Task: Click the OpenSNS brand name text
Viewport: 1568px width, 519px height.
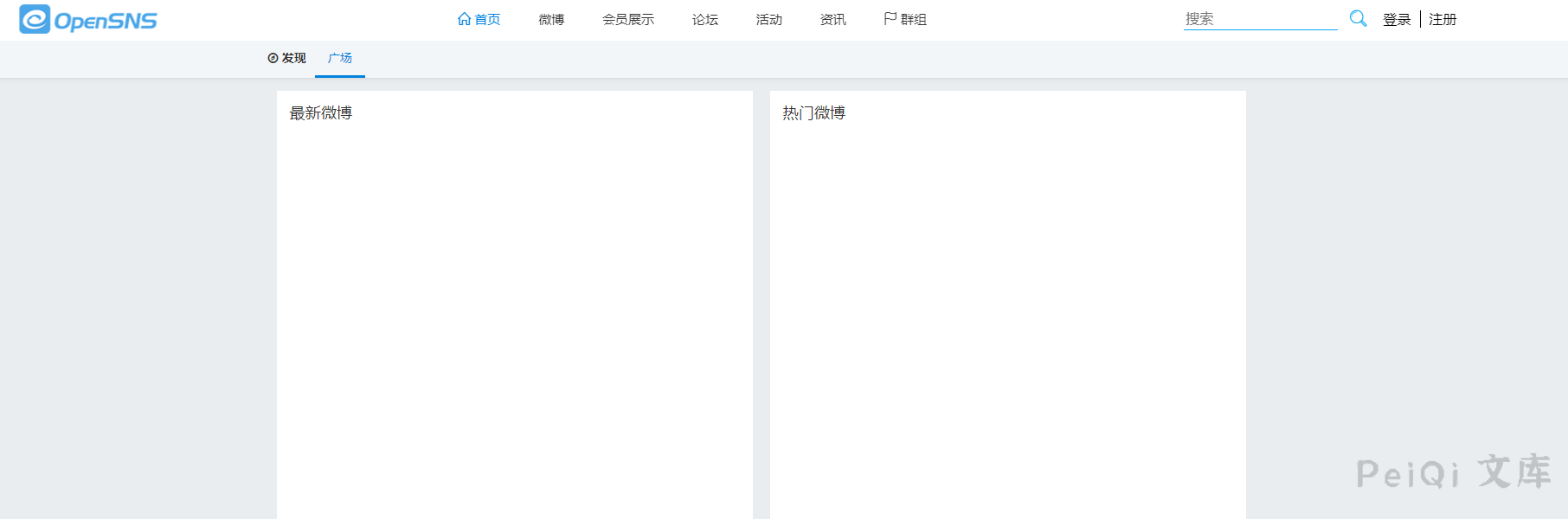Action: (x=106, y=21)
